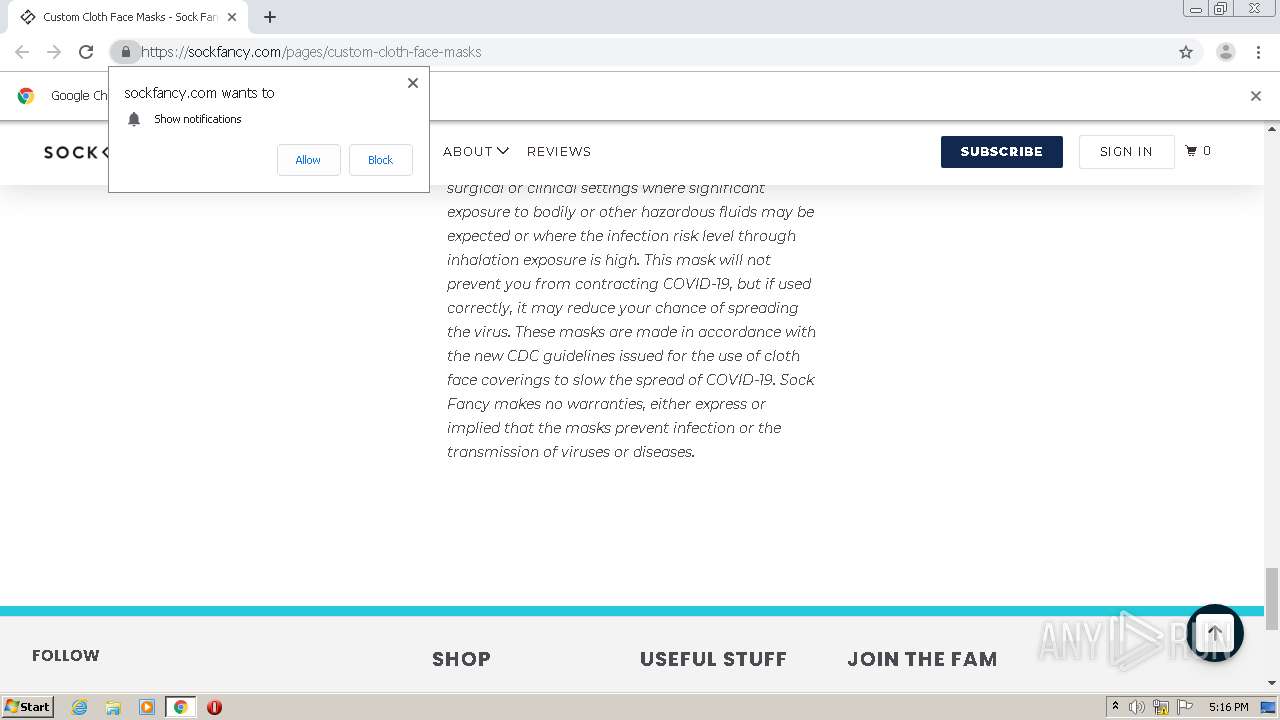Click the scrollbar down arrow

(x=1272, y=684)
